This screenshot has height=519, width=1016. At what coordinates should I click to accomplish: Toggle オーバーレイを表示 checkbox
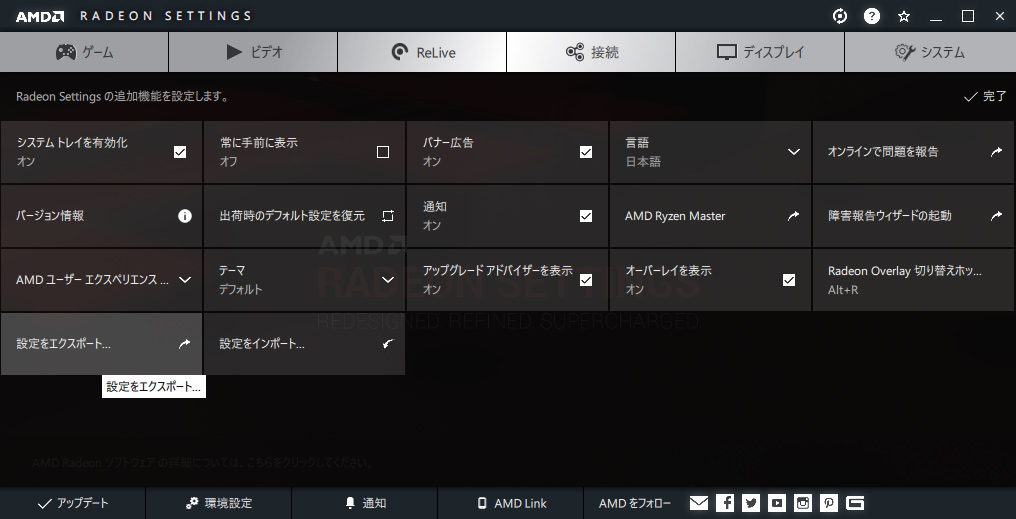[789, 280]
